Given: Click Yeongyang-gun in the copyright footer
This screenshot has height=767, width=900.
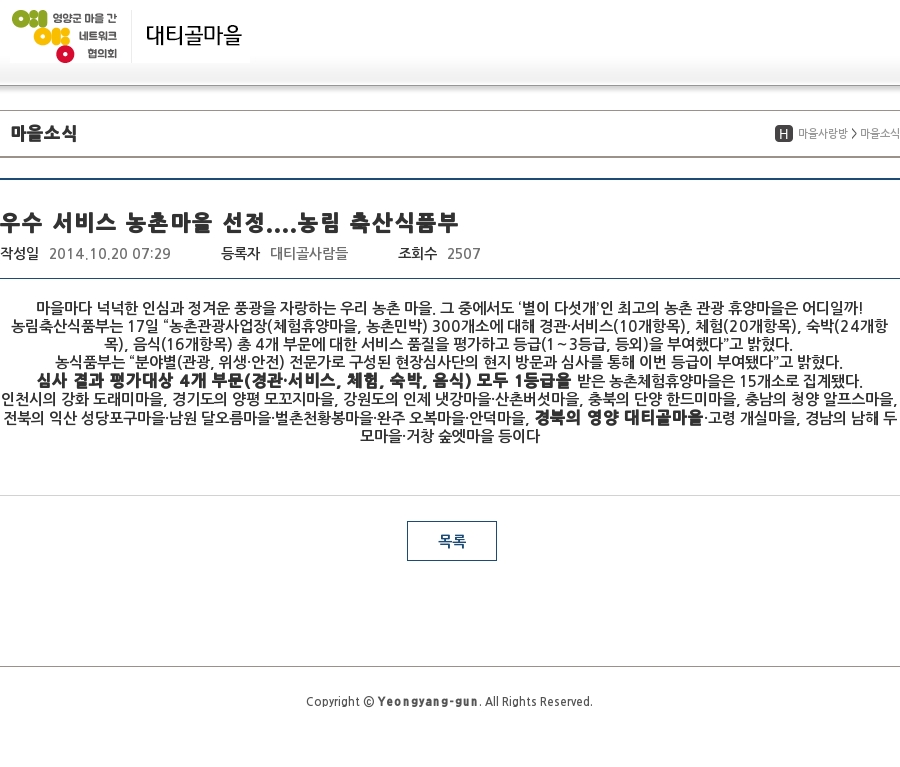Looking at the screenshot, I should click(x=427, y=702).
